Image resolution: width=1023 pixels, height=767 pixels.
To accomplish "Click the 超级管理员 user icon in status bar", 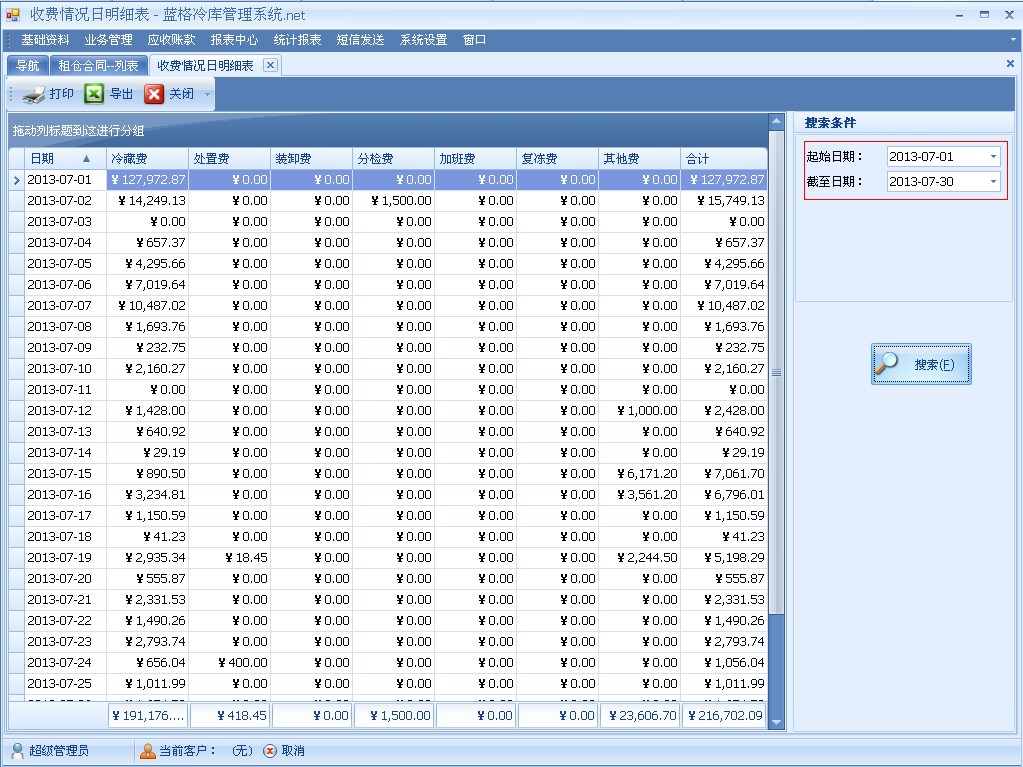I will coord(18,751).
